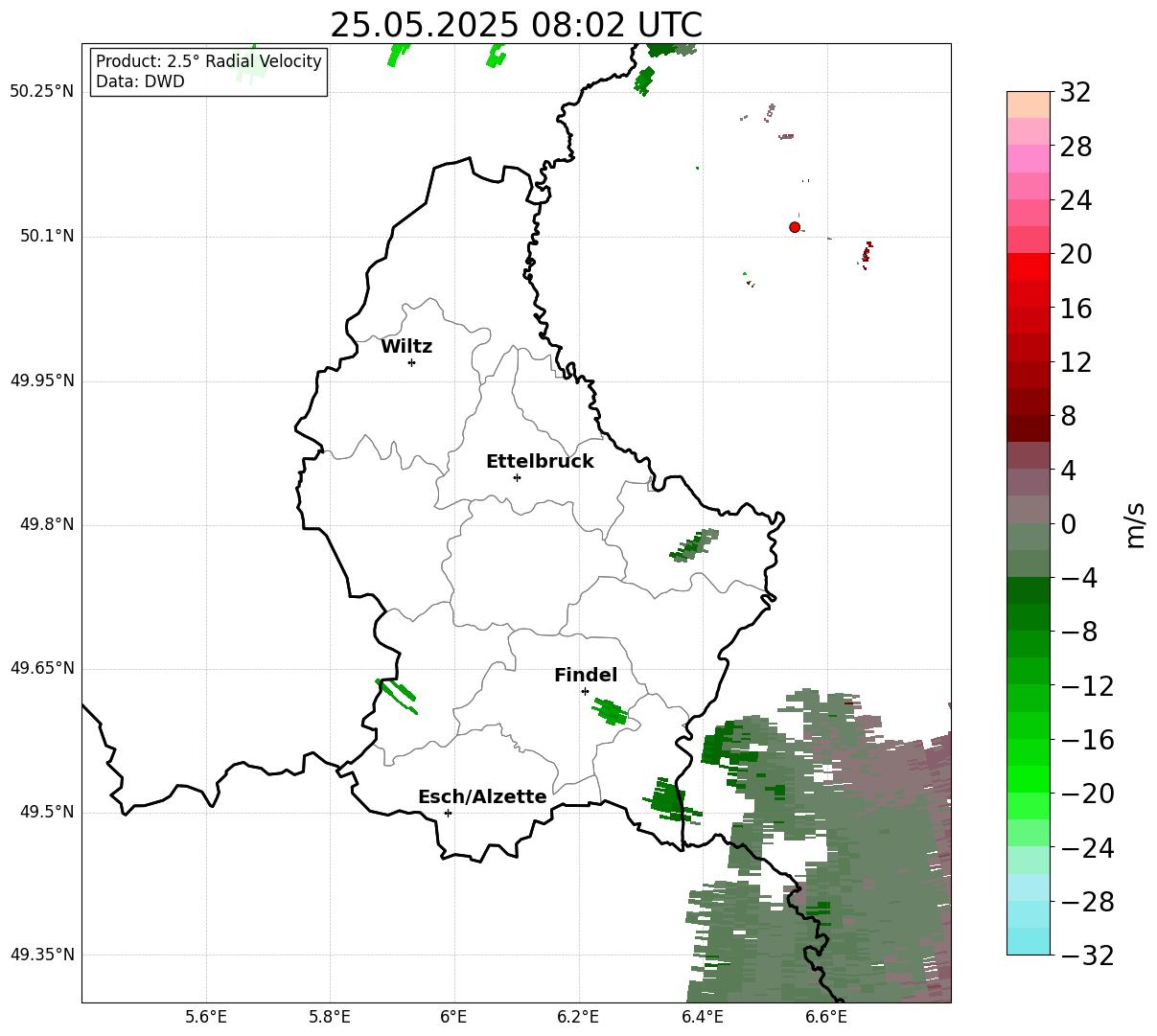Select the Esch/Alzette city label
This screenshot has height=1036, width=1157.
click(482, 796)
